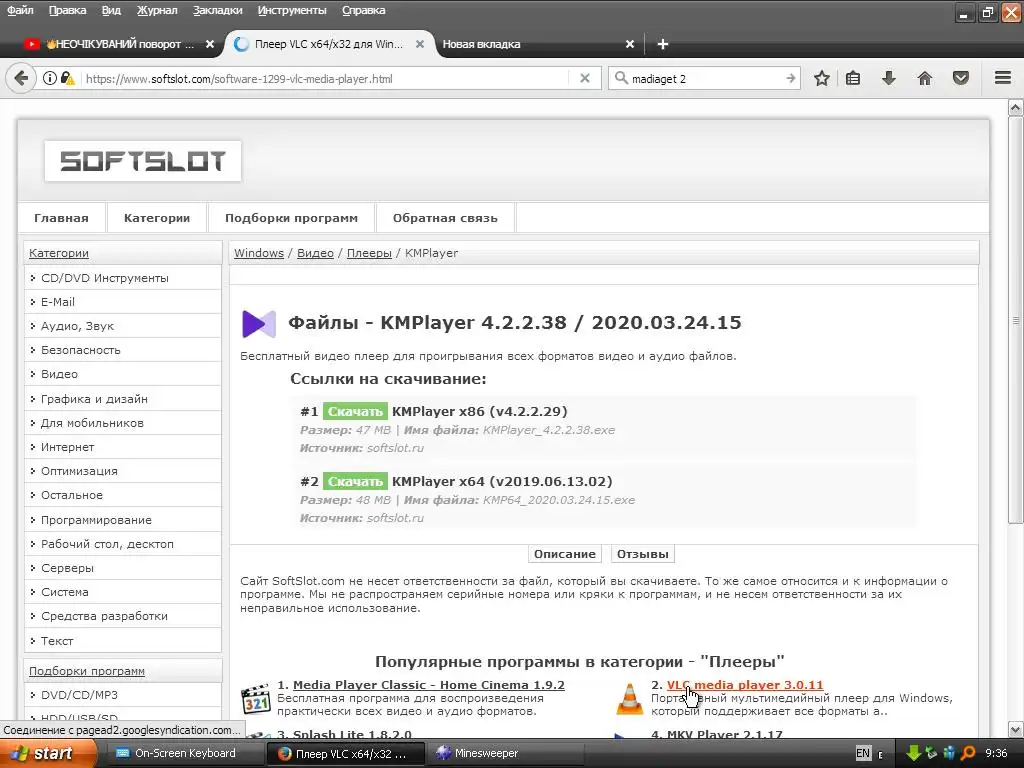
Task: Close the Новая вкладка tab
Action: click(x=630, y=44)
